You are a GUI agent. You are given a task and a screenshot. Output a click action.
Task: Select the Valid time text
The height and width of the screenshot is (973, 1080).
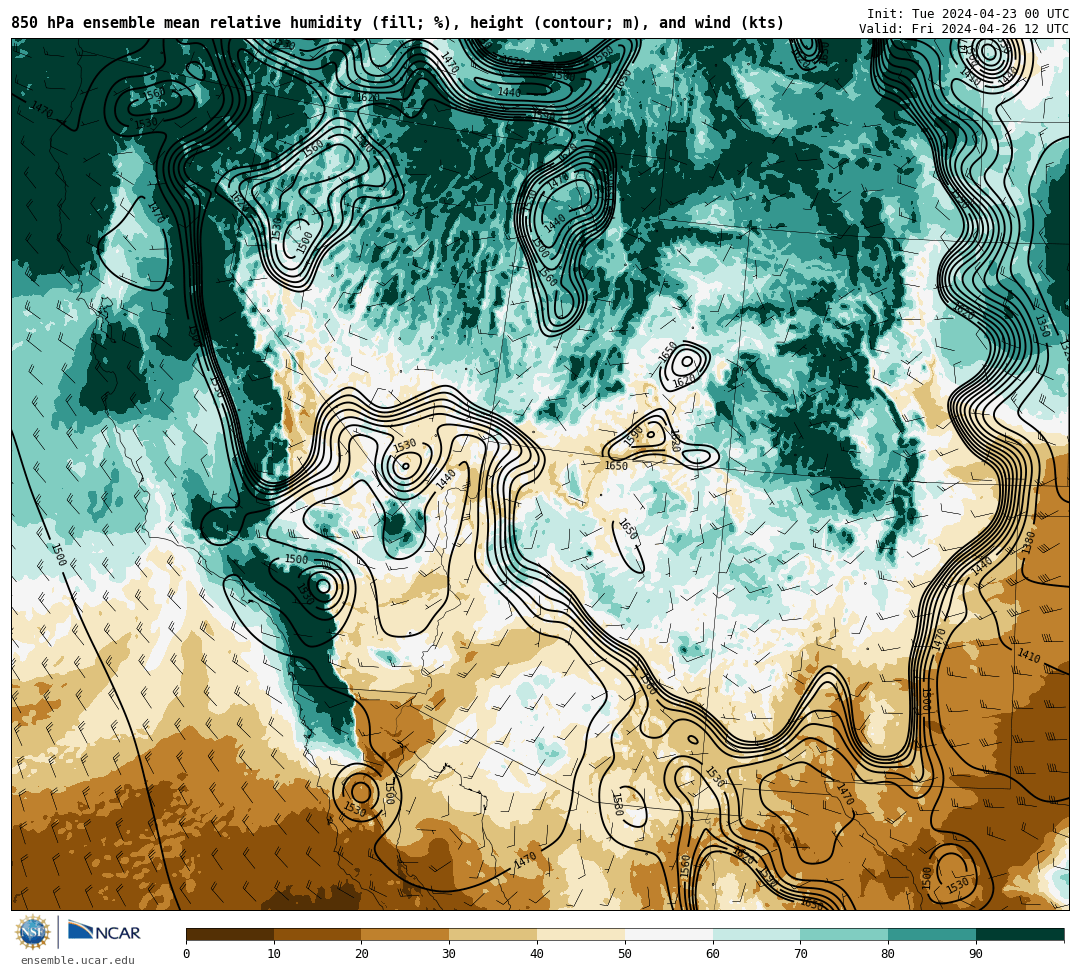click(x=964, y=29)
